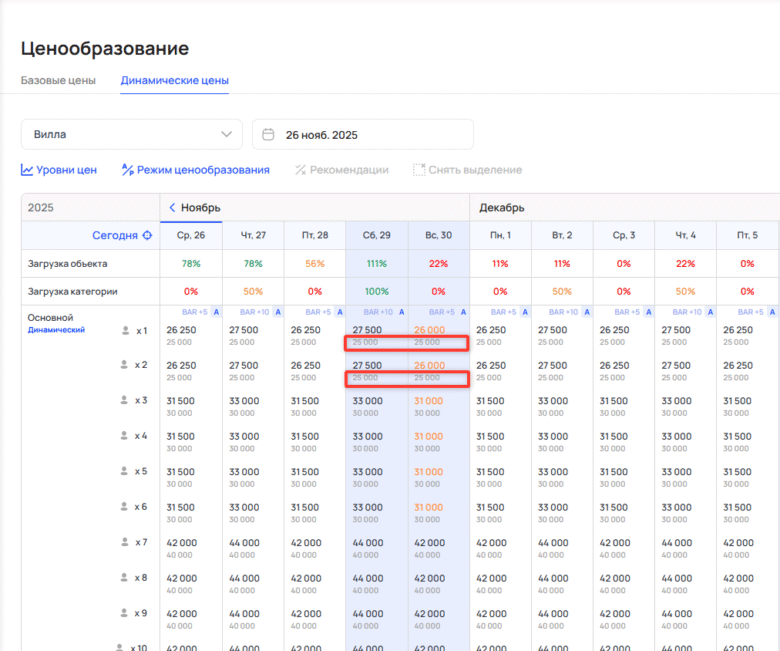Click the Рекомендации button

(x=341, y=170)
